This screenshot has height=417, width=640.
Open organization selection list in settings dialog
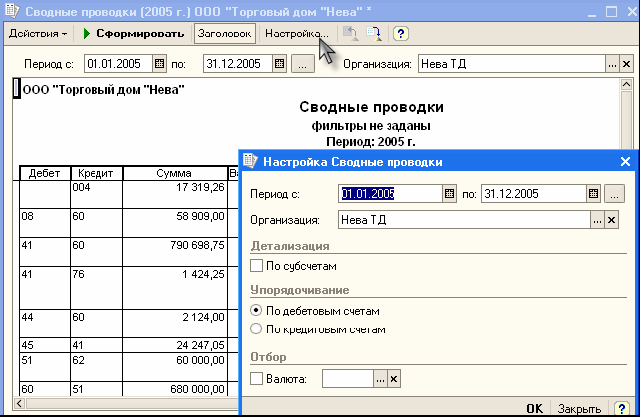pyautogui.click(x=597, y=220)
